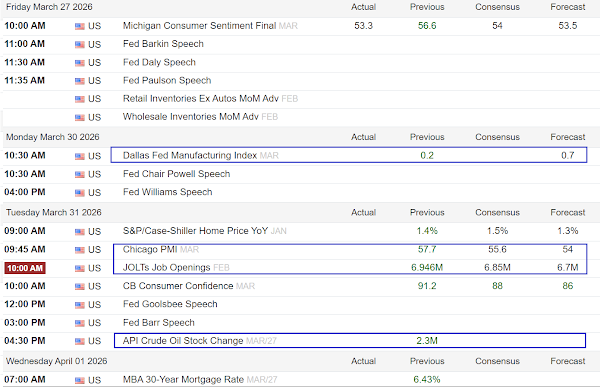
Task: Open S&P/Case-Shiller Home Price YoY event
Action: pos(195,231)
